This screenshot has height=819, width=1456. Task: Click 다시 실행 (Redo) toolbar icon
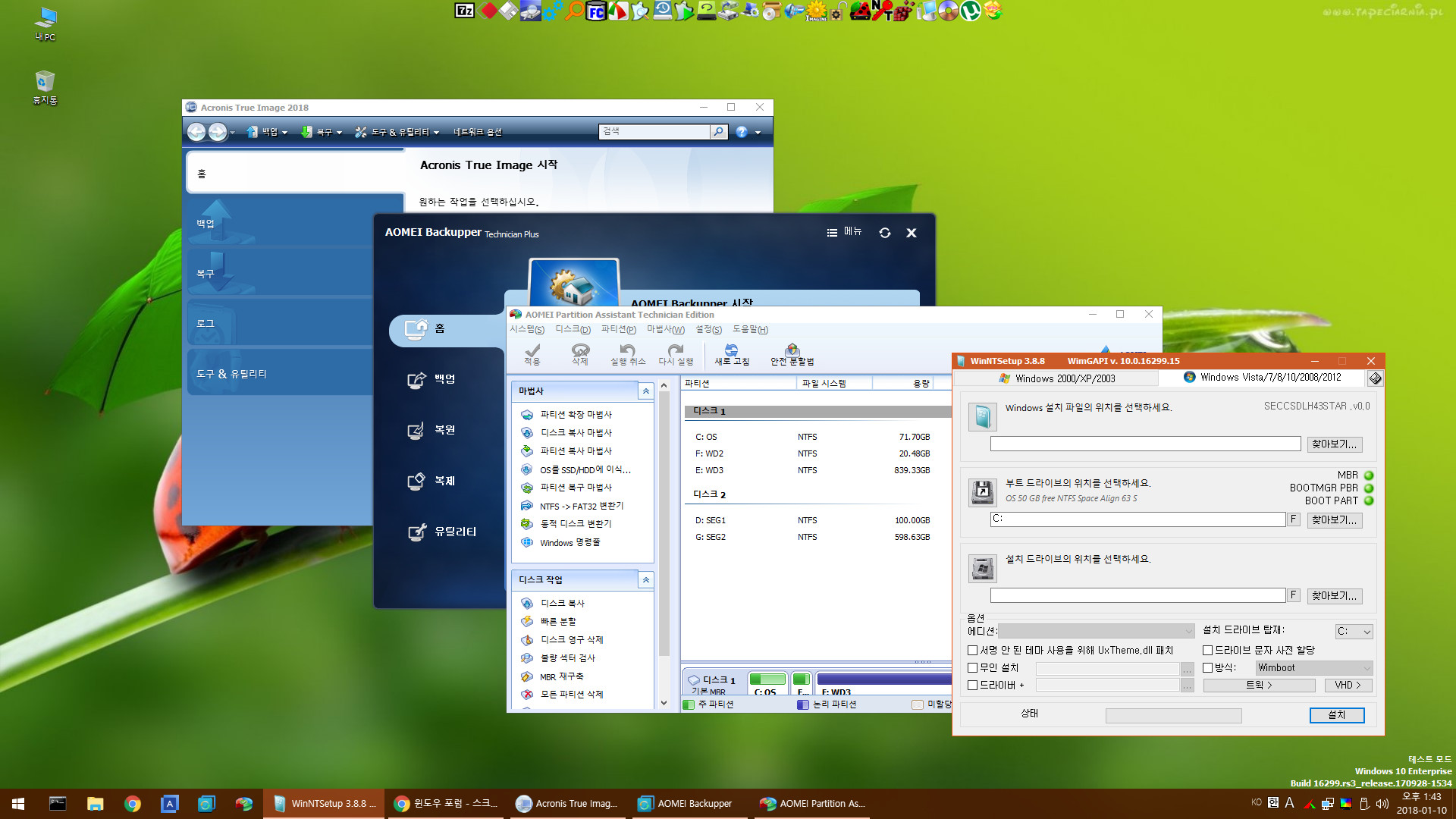(676, 354)
